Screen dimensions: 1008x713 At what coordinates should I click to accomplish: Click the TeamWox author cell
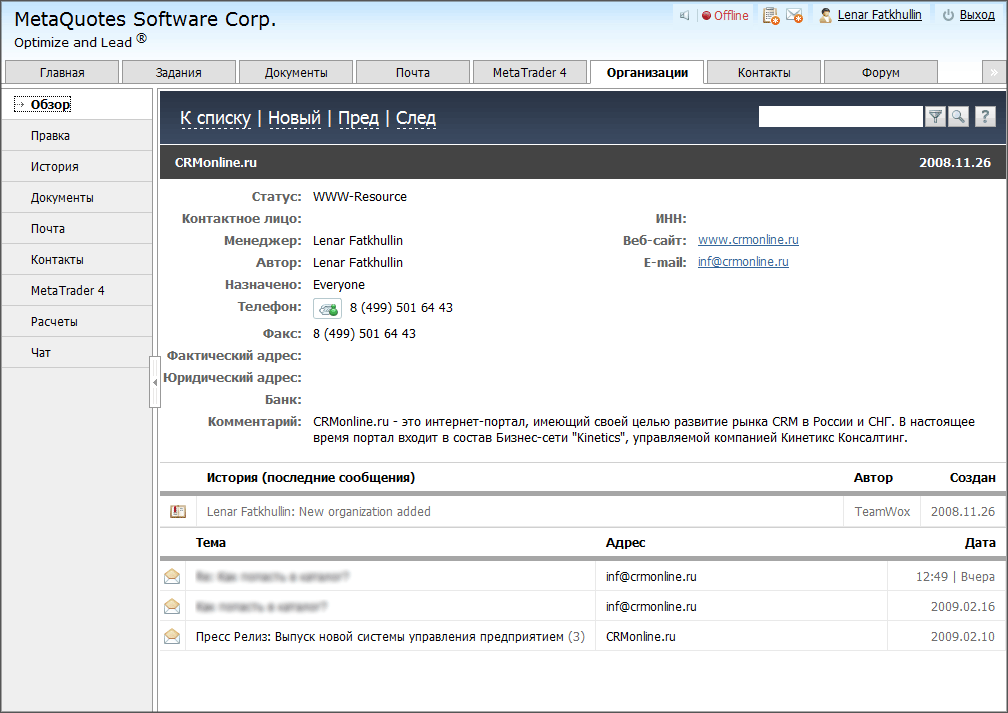(882, 512)
